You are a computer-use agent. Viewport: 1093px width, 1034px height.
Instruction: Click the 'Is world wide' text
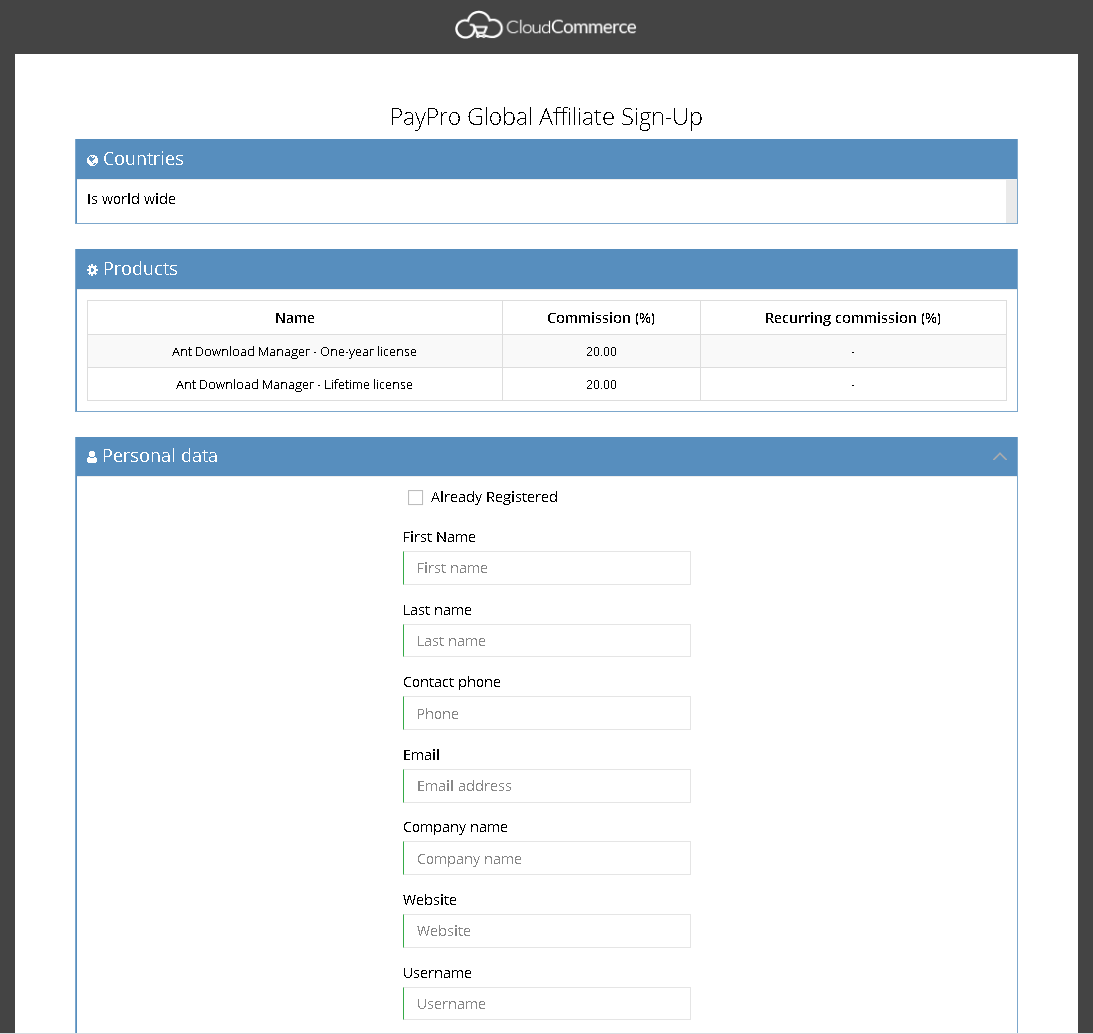(131, 199)
